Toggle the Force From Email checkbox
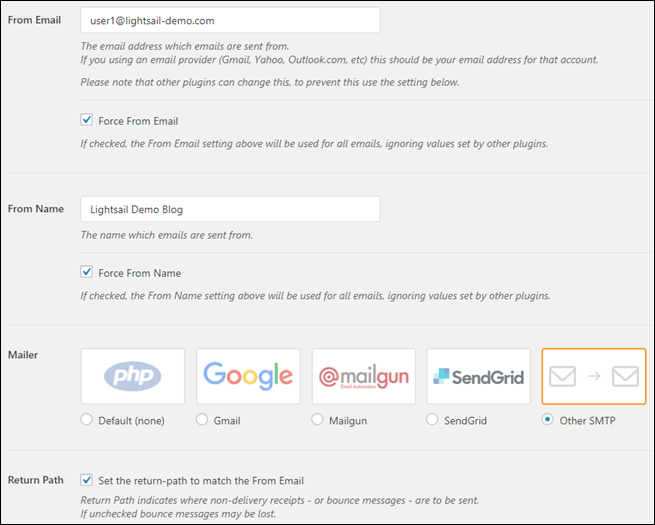Viewport: 655px width, 525px height. pyautogui.click(x=87, y=121)
